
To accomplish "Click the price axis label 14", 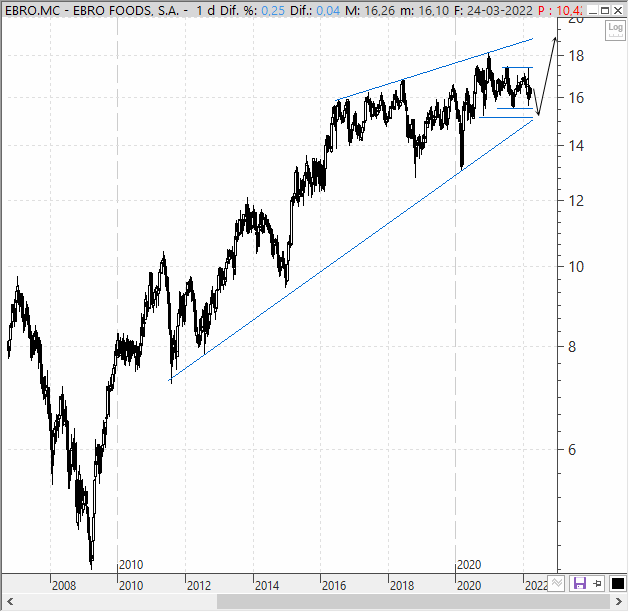I will (x=576, y=146).
